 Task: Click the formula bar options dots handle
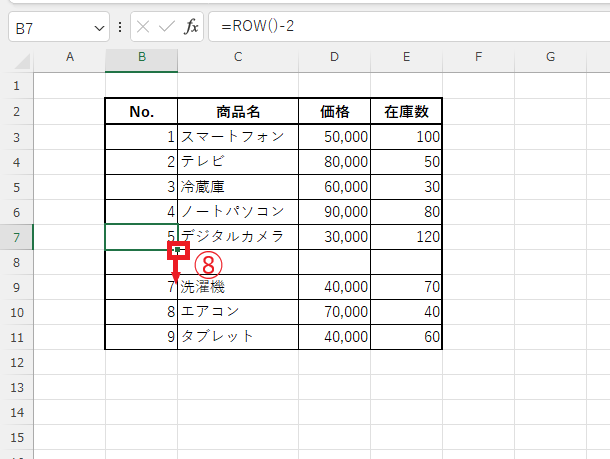click(x=120, y=27)
